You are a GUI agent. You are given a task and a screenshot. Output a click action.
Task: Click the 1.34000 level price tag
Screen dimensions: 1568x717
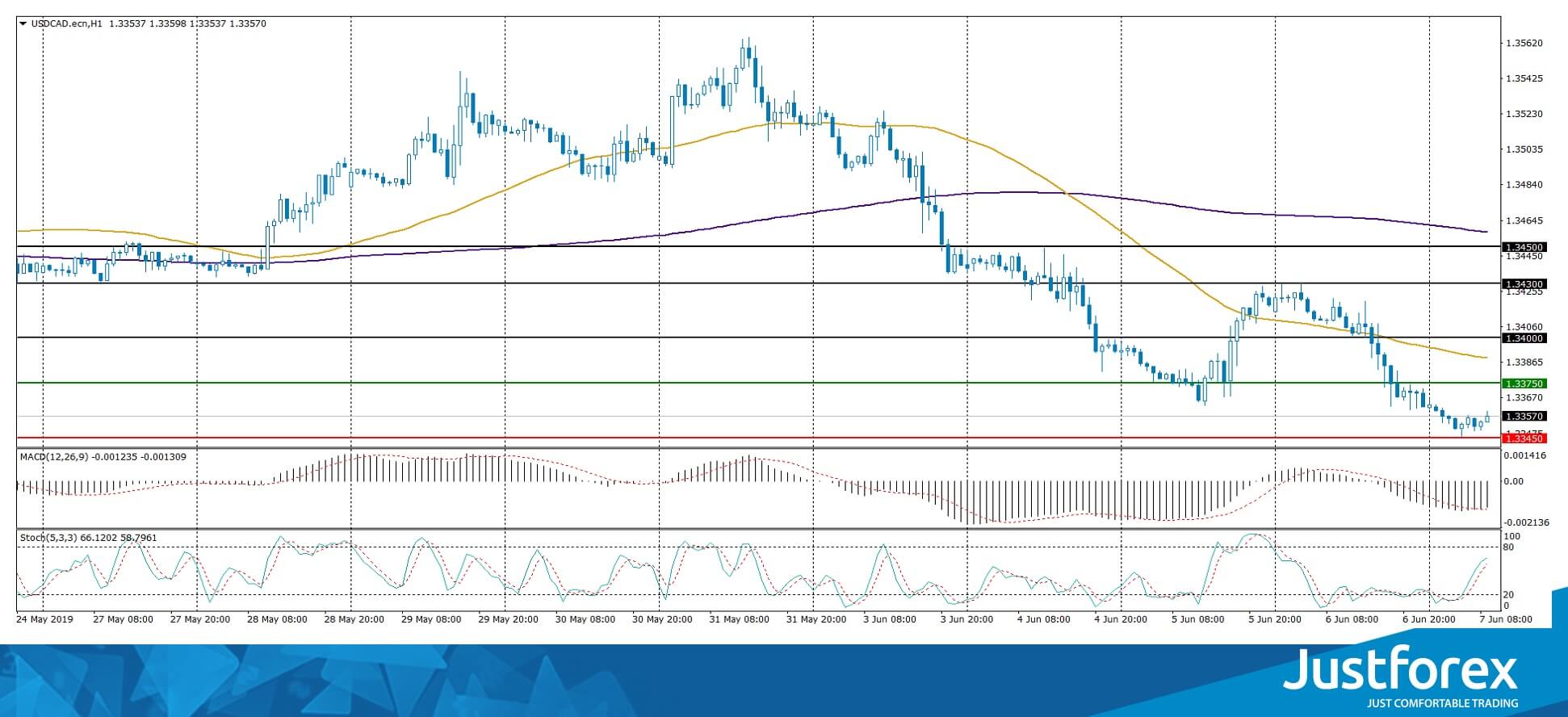pyautogui.click(x=1524, y=338)
